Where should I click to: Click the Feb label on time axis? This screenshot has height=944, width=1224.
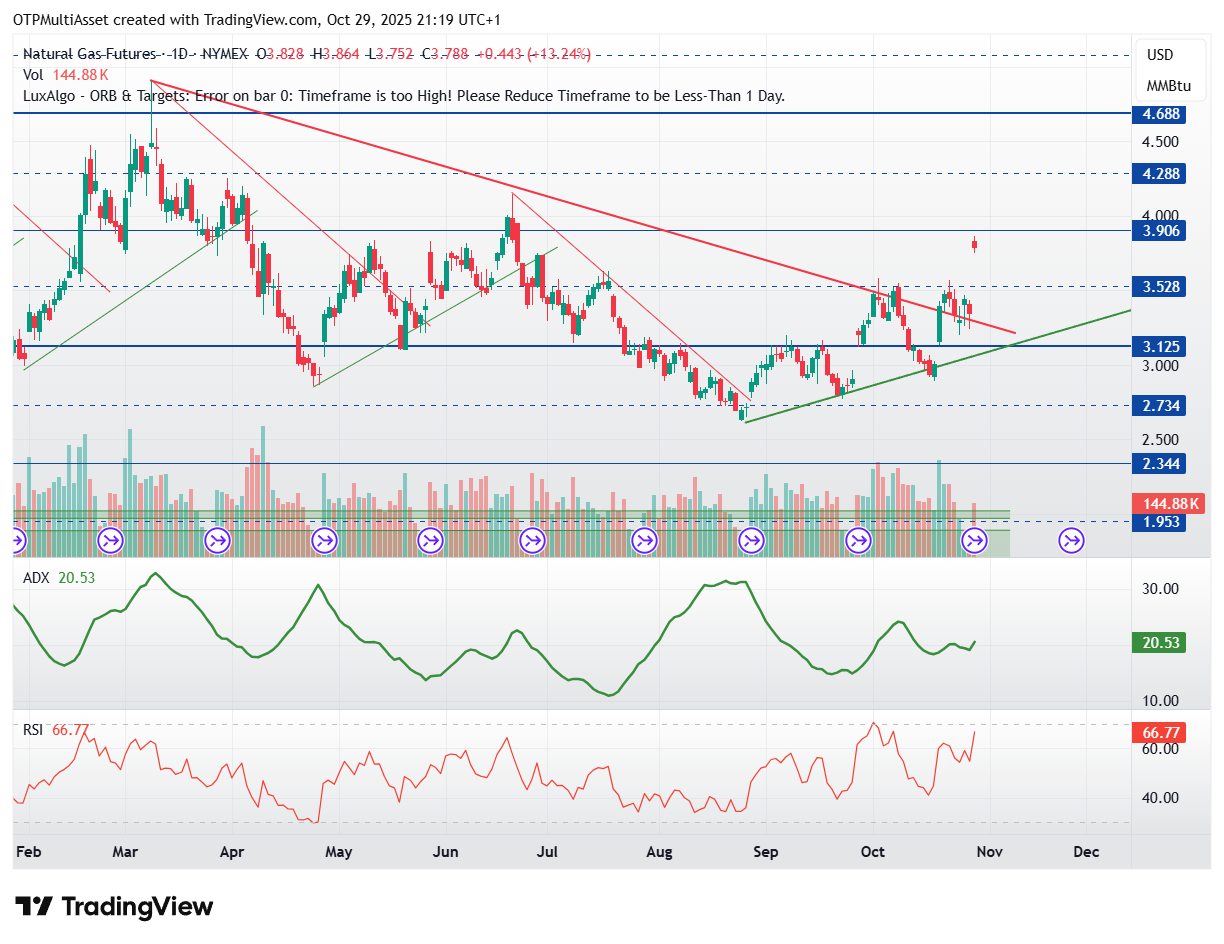point(28,852)
